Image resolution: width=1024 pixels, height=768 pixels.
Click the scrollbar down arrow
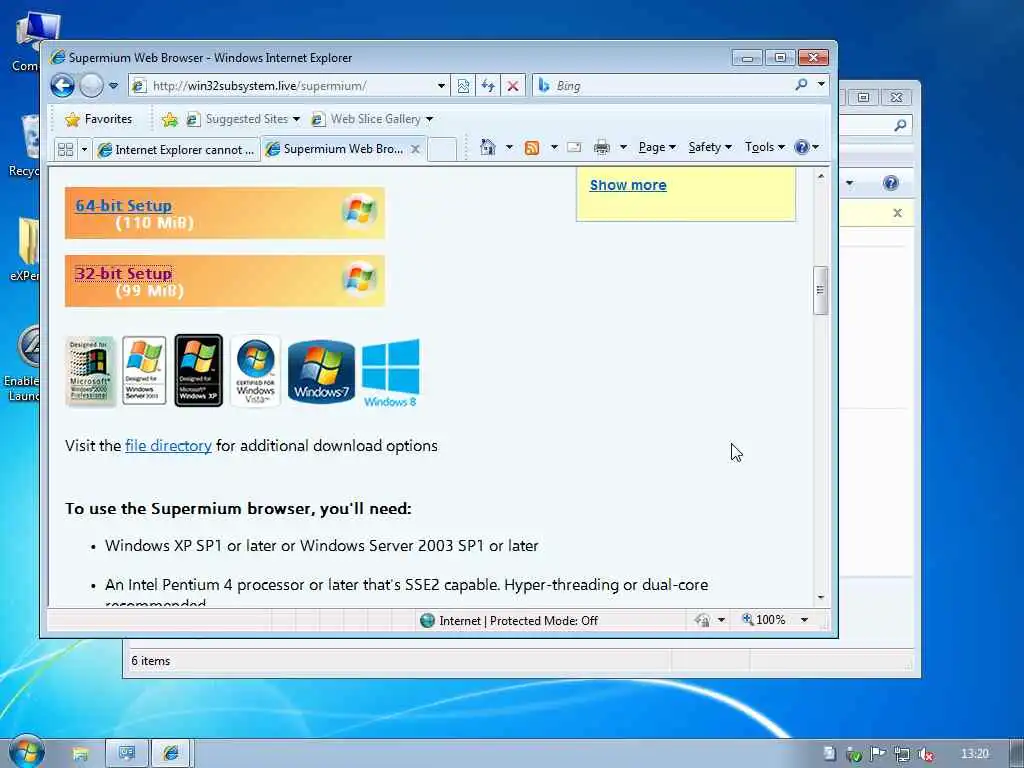click(821, 598)
